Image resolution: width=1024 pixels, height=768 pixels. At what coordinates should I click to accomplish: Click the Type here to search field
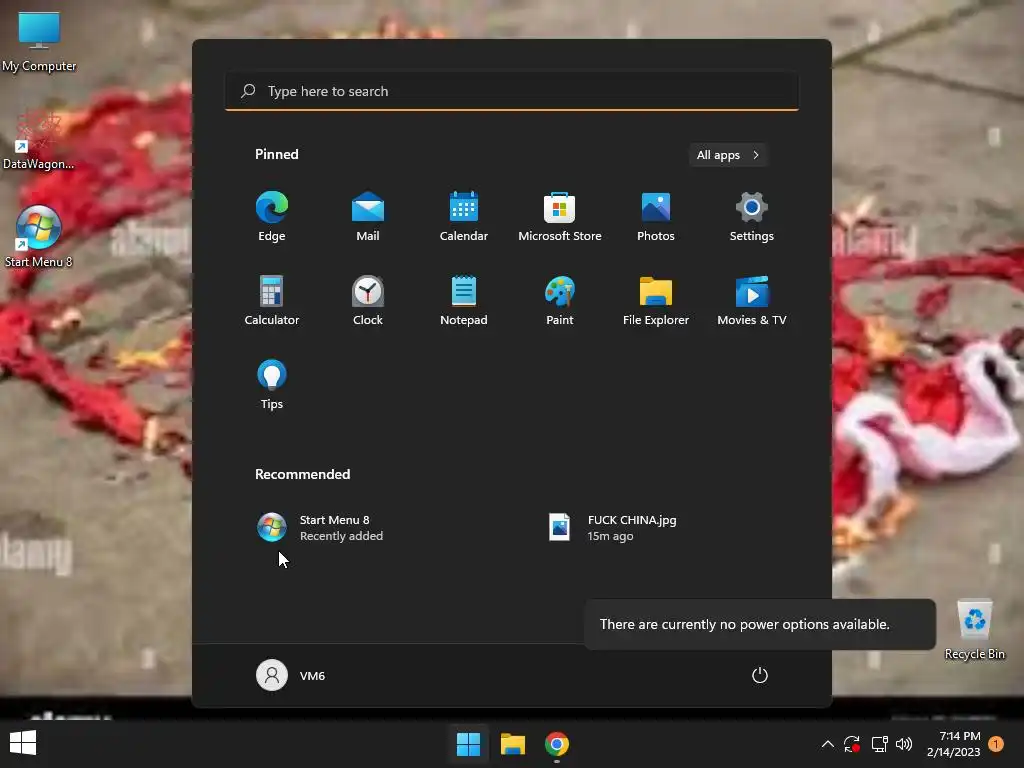pos(512,91)
